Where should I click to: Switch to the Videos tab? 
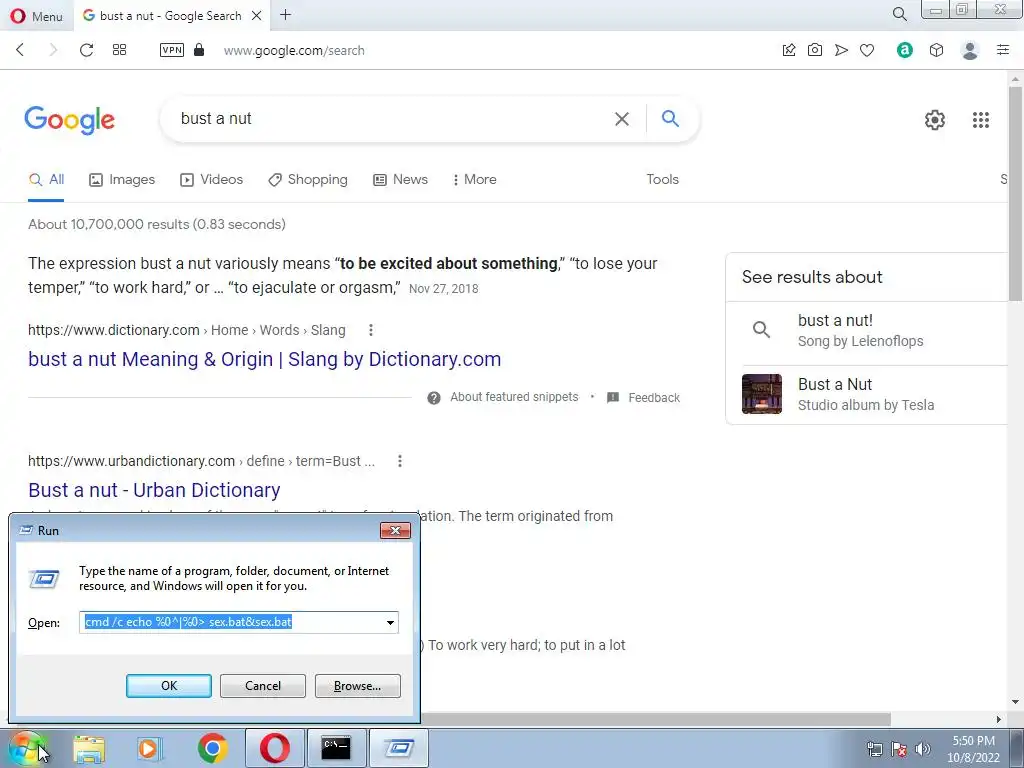pyautogui.click(x=212, y=180)
